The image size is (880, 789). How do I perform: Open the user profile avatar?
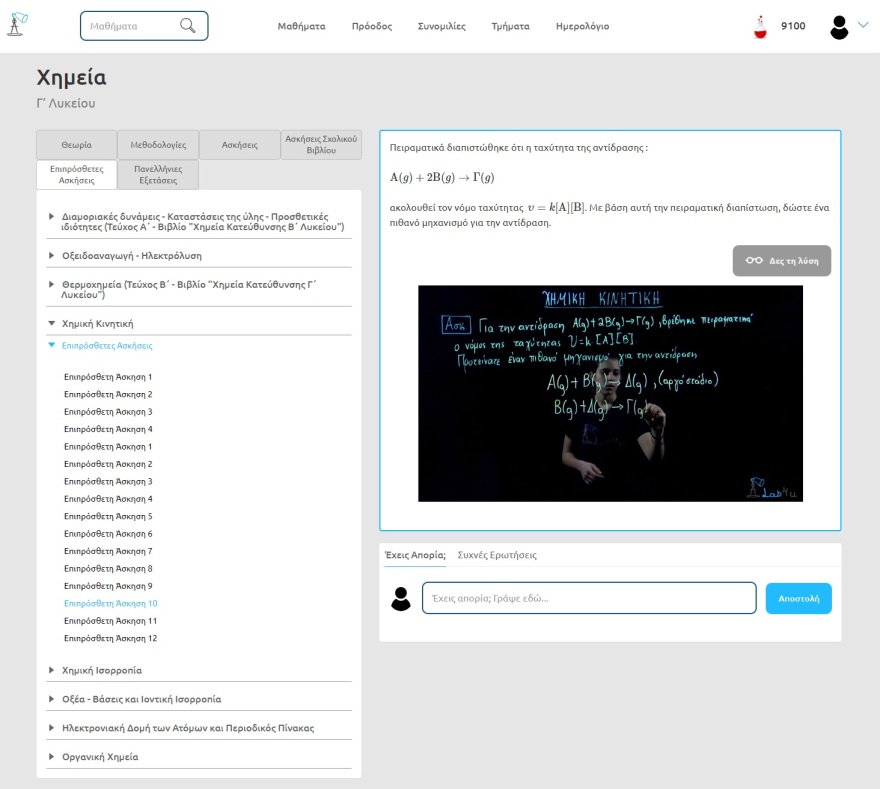point(839,27)
